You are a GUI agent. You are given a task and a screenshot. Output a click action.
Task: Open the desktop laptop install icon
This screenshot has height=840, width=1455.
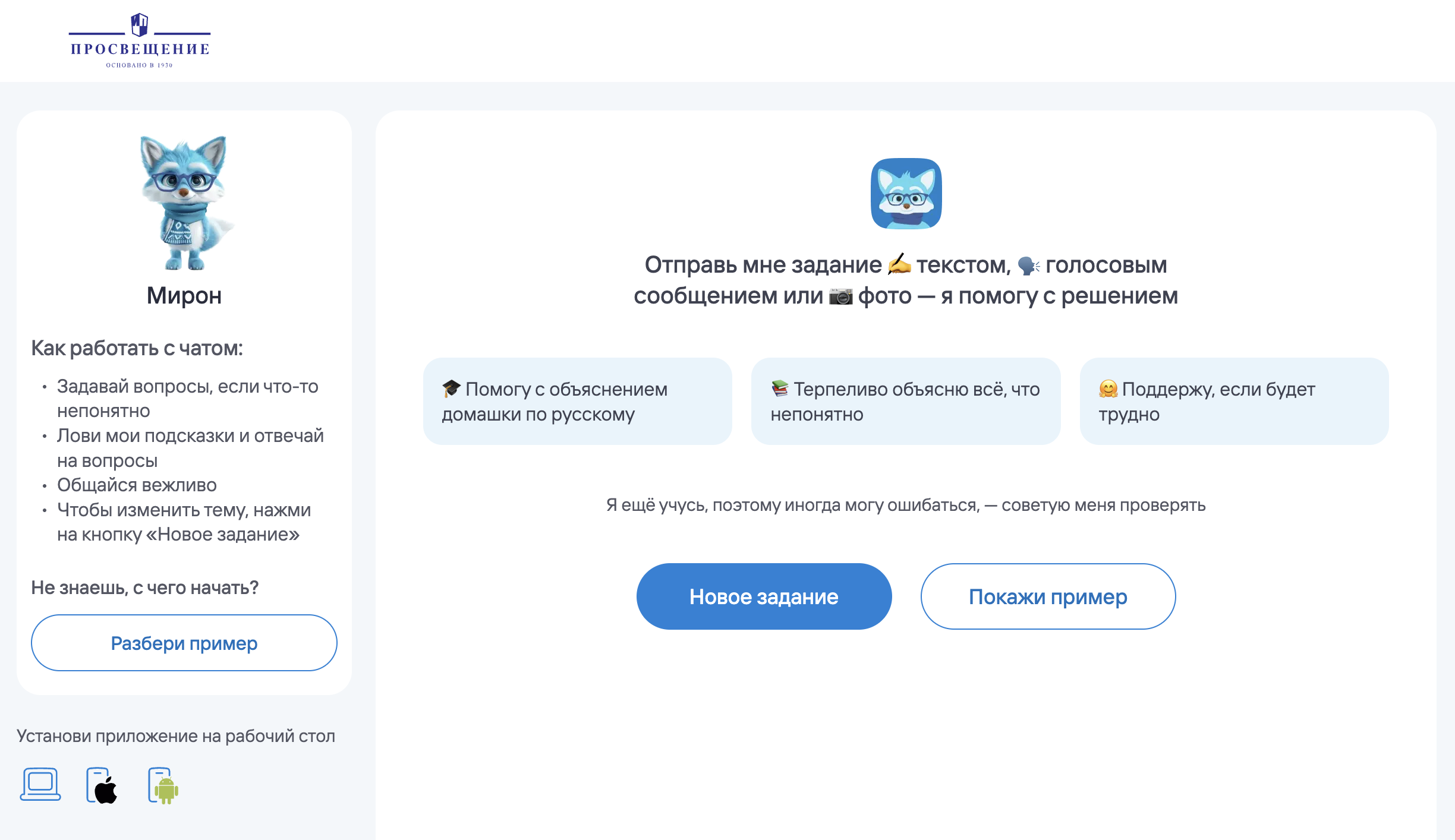pos(40,785)
